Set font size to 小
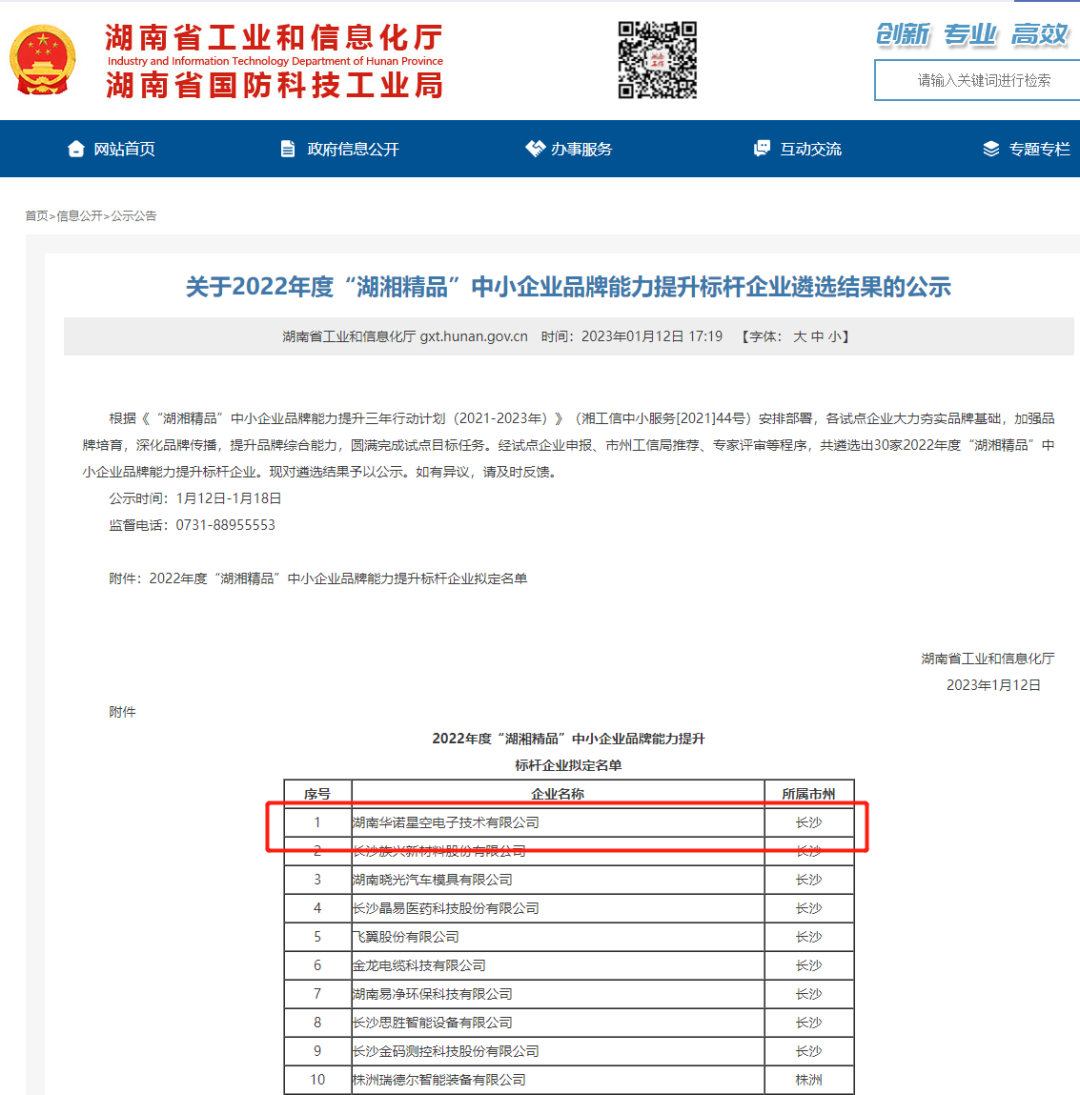 (x=835, y=337)
